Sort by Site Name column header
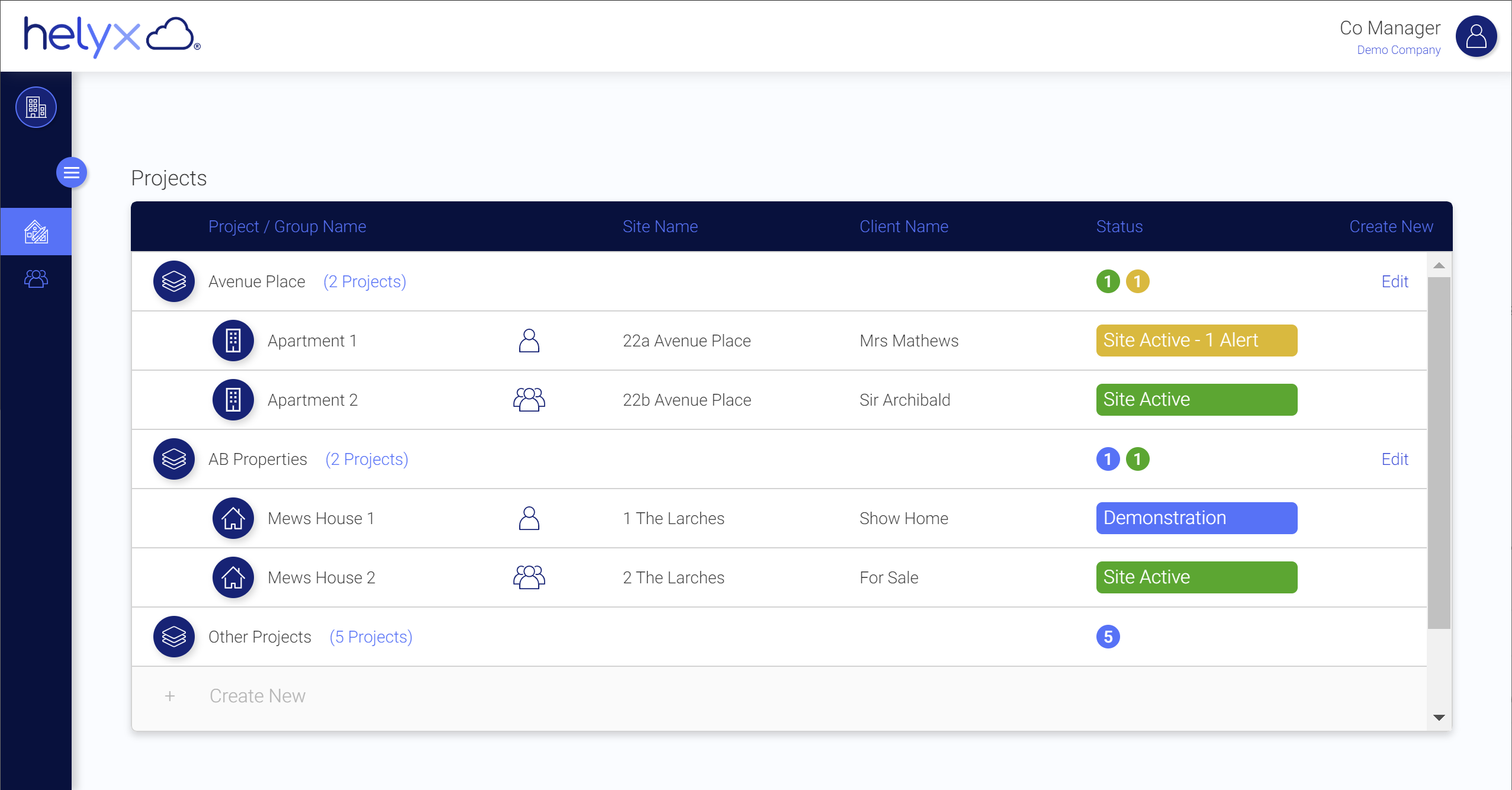This screenshot has width=1512, height=790. click(660, 226)
